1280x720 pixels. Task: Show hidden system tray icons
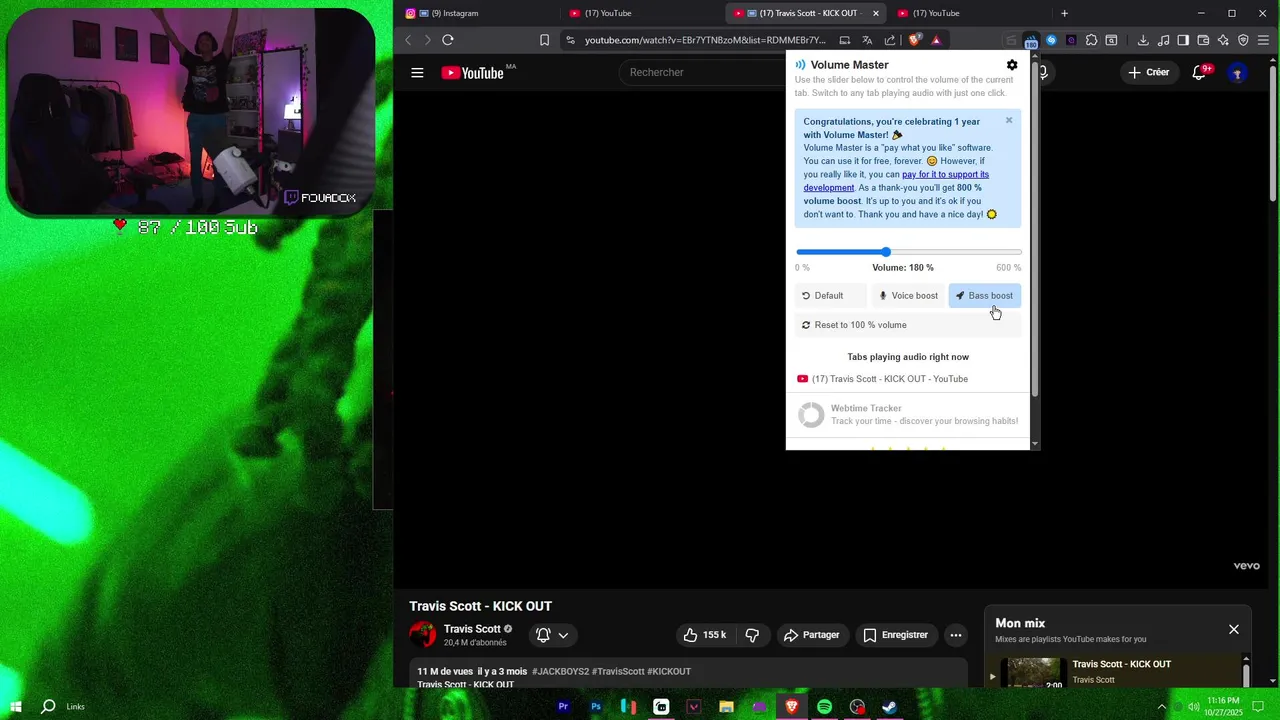pos(1162,707)
